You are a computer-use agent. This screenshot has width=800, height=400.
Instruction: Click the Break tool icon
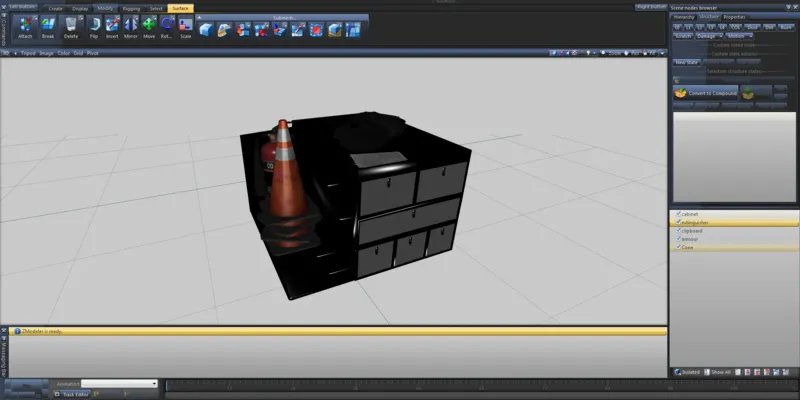pyautogui.click(x=48, y=25)
